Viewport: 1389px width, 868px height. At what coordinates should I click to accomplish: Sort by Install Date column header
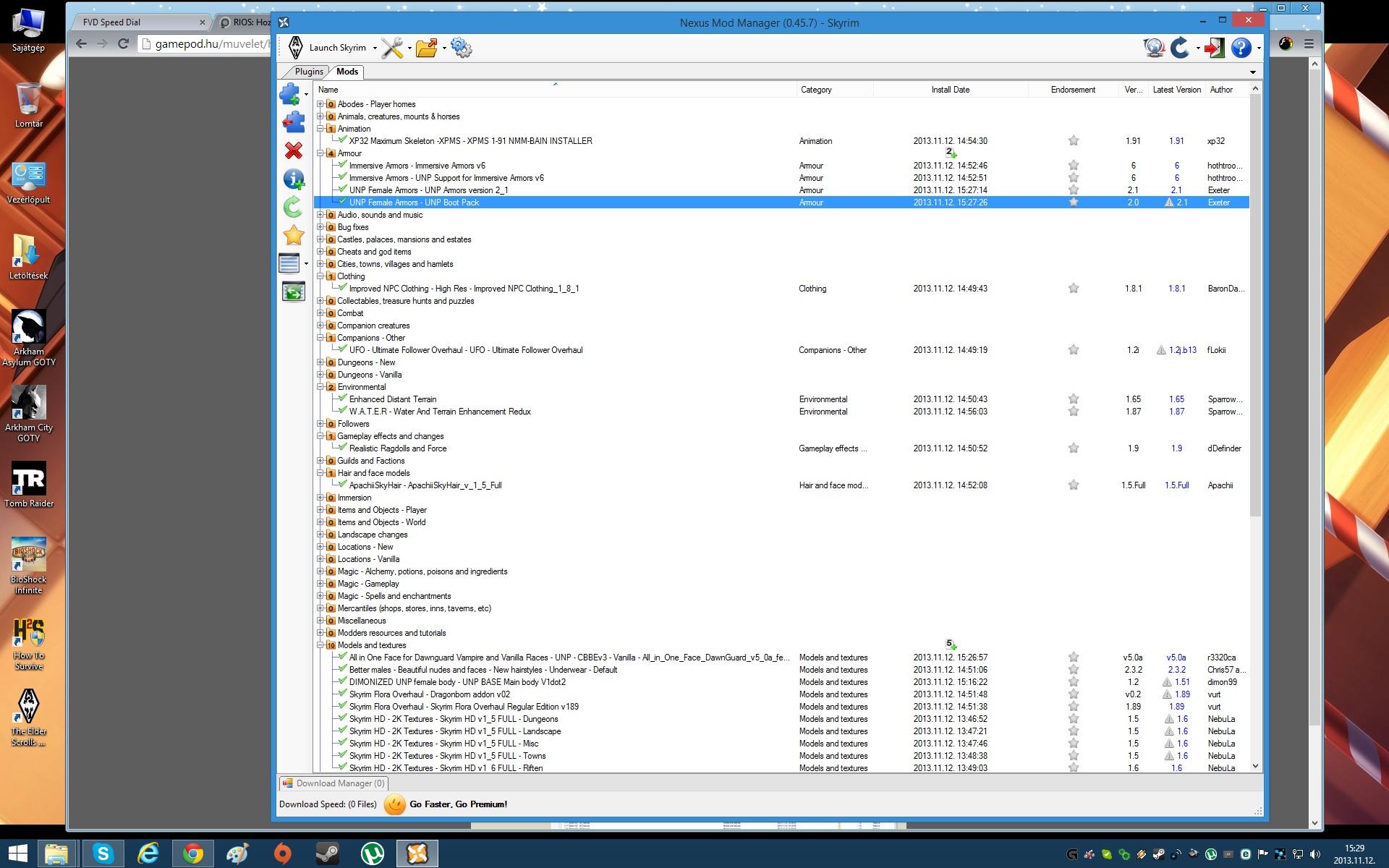click(x=950, y=90)
